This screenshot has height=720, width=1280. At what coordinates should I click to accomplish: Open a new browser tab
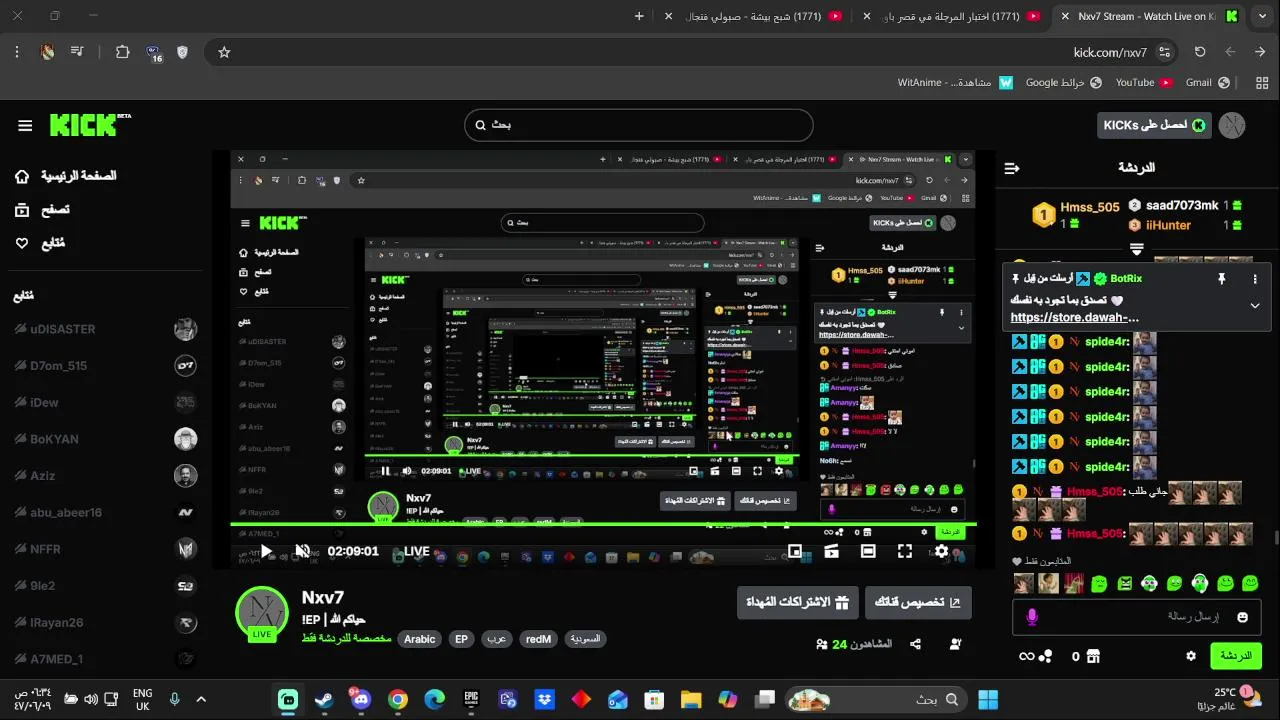(x=639, y=16)
